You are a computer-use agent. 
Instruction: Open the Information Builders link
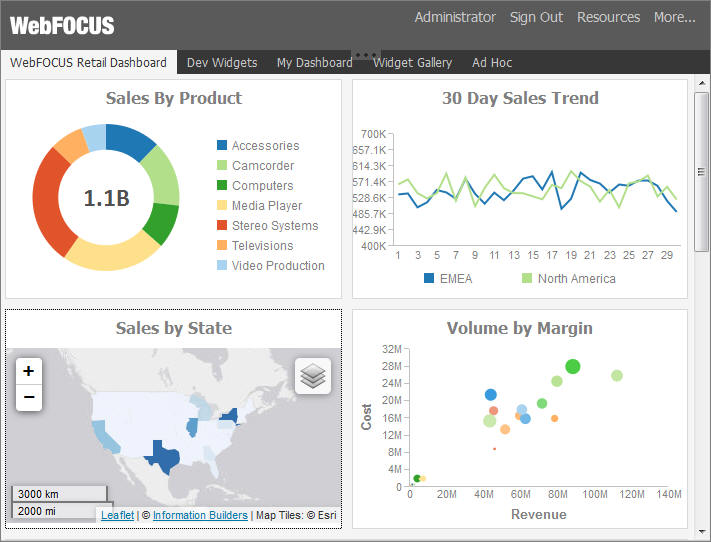[200, 515]
